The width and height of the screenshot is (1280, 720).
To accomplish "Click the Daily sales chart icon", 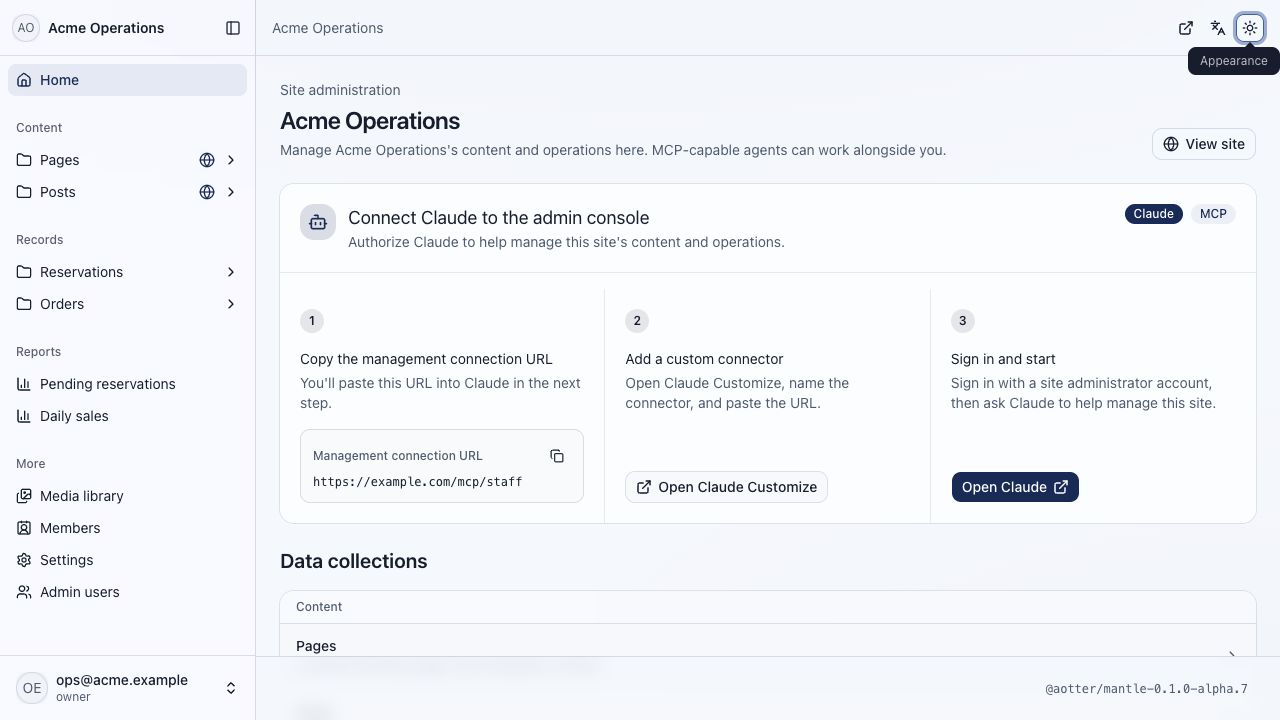I will pyautogui.click(x=24, y=416).
